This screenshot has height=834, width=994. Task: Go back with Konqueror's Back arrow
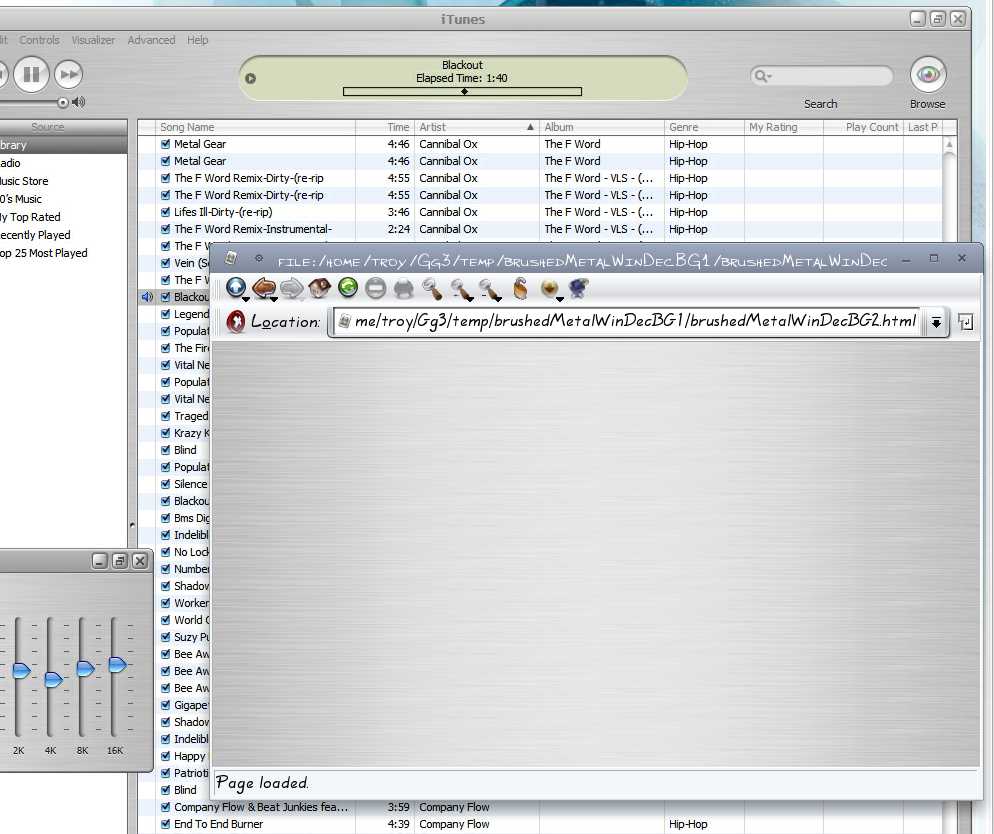[264, 288]
